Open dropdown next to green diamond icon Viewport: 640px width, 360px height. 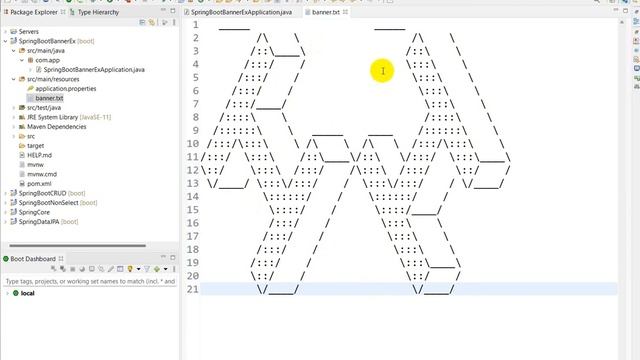click(x=165, y=269)
